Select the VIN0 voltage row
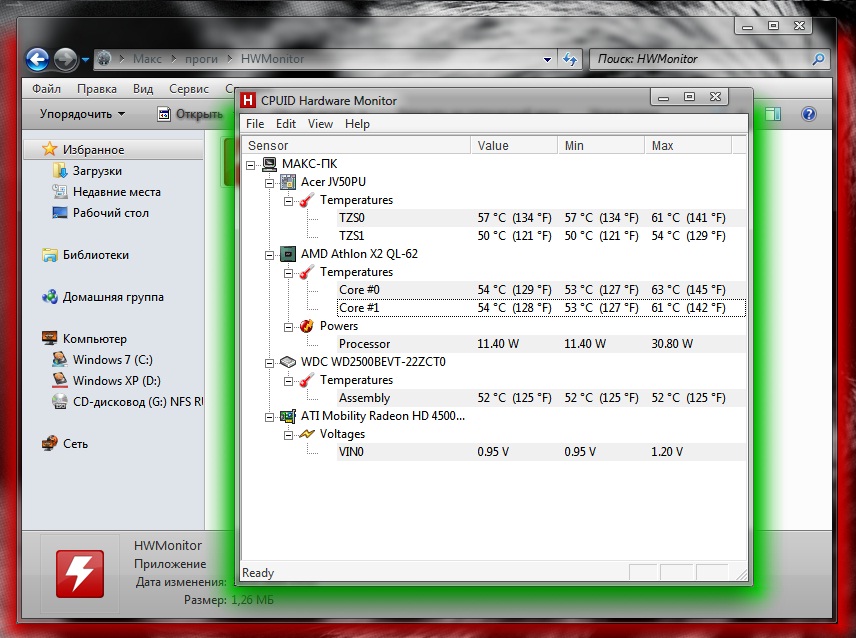 click(x=542, y=452)
